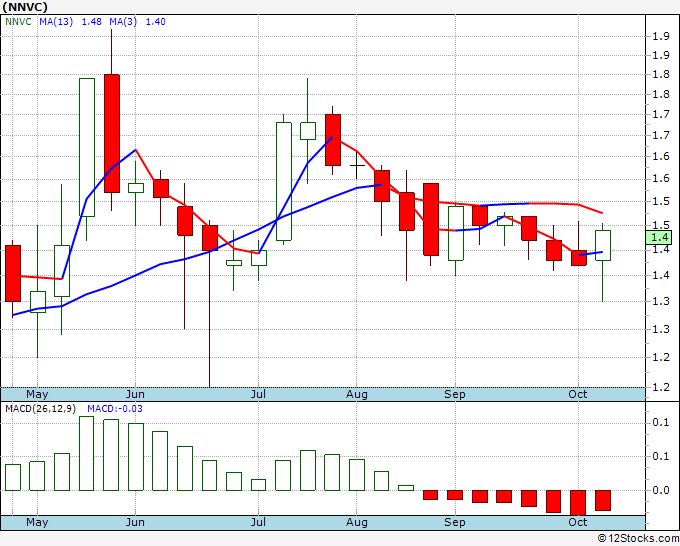The image size is (680, 546).
Task: Click the last green candlestick in October
Action: point(604,245)
